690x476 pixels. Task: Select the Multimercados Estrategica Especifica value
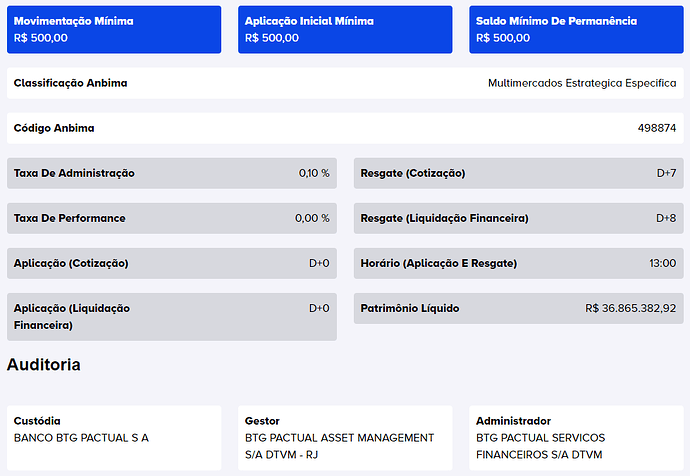tap(582, 83)
